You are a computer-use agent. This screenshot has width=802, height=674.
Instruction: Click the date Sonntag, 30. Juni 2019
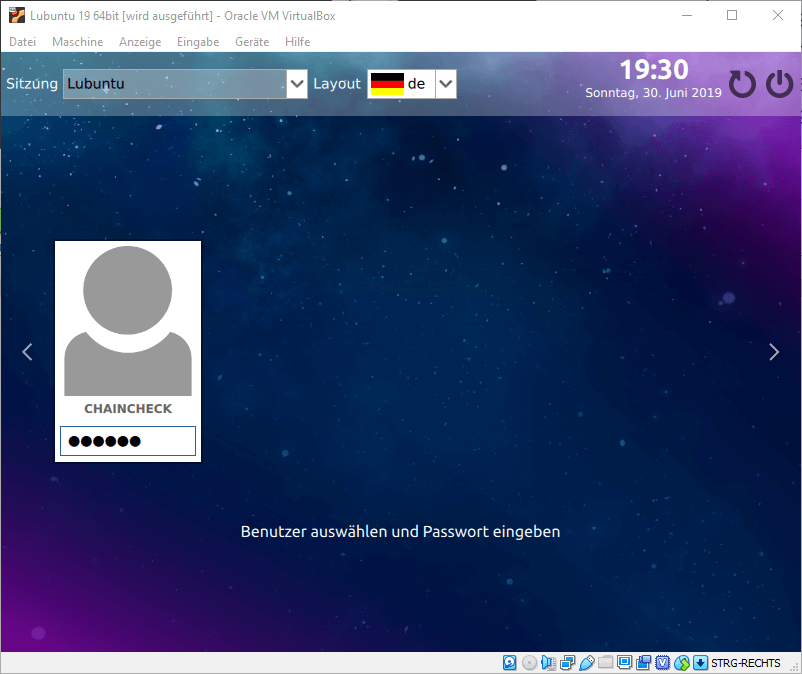click(653, 93)
